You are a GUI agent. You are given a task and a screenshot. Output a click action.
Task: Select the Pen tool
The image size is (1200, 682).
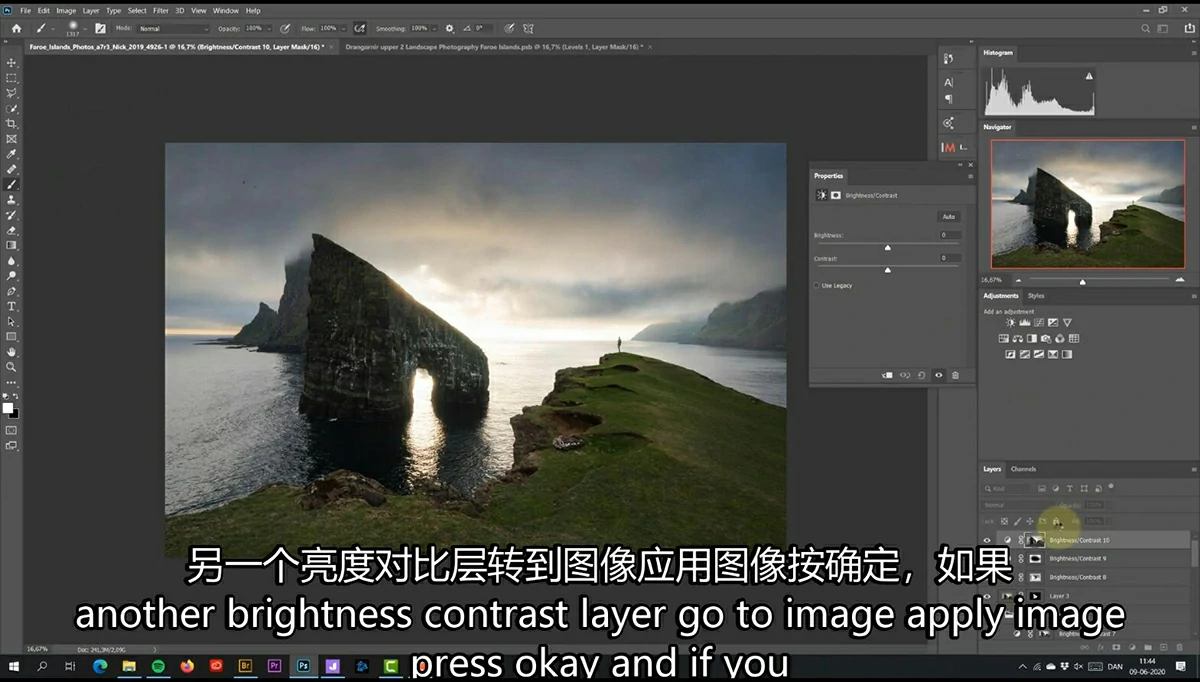point(12,291)
